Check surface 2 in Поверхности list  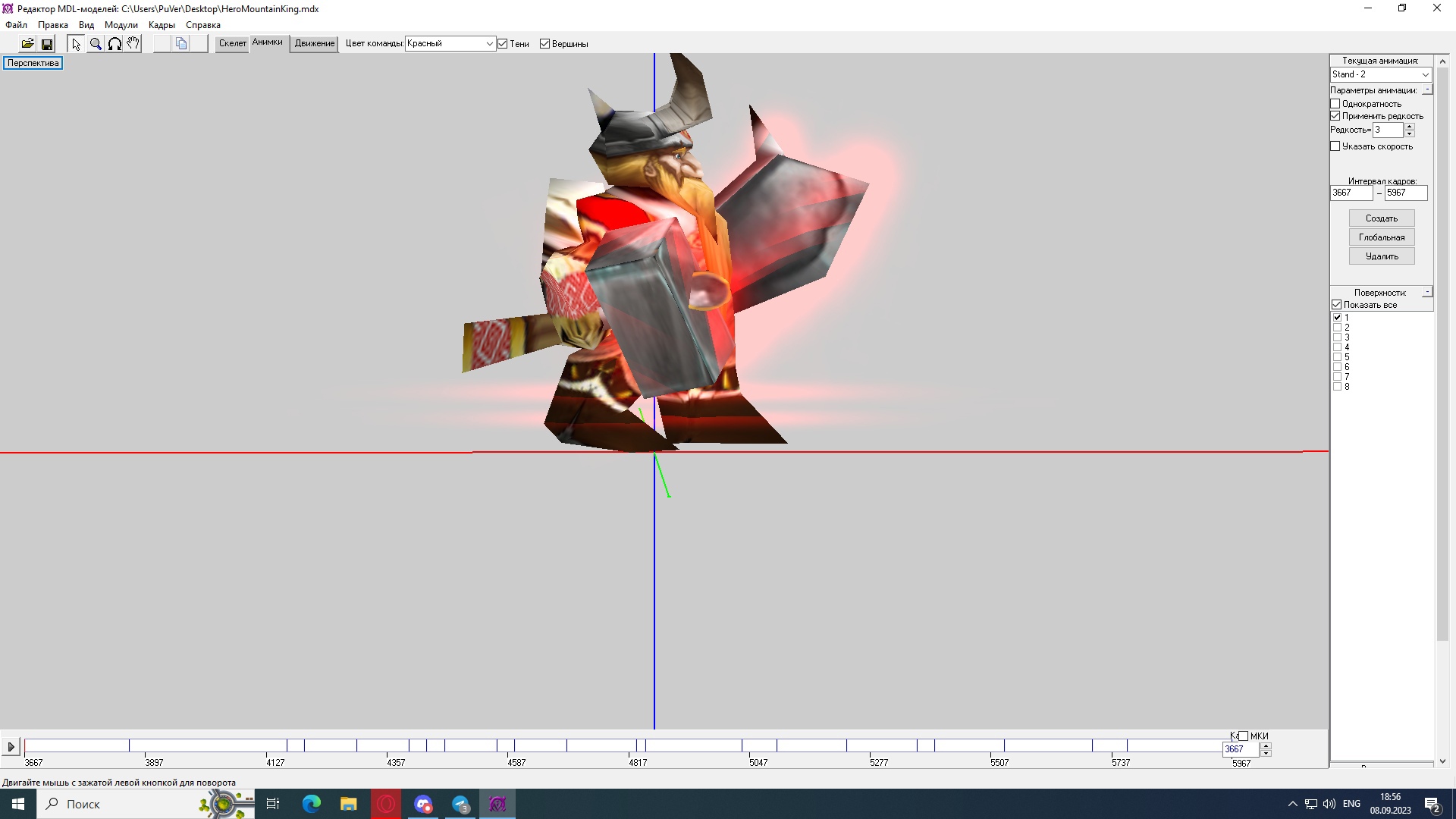(x=1338, y=328)
